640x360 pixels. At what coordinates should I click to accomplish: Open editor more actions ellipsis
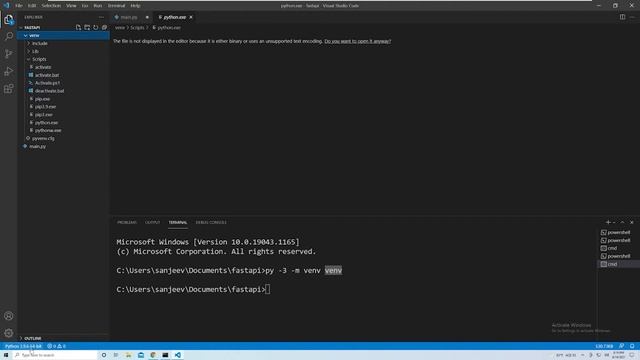tap(632, 17)
